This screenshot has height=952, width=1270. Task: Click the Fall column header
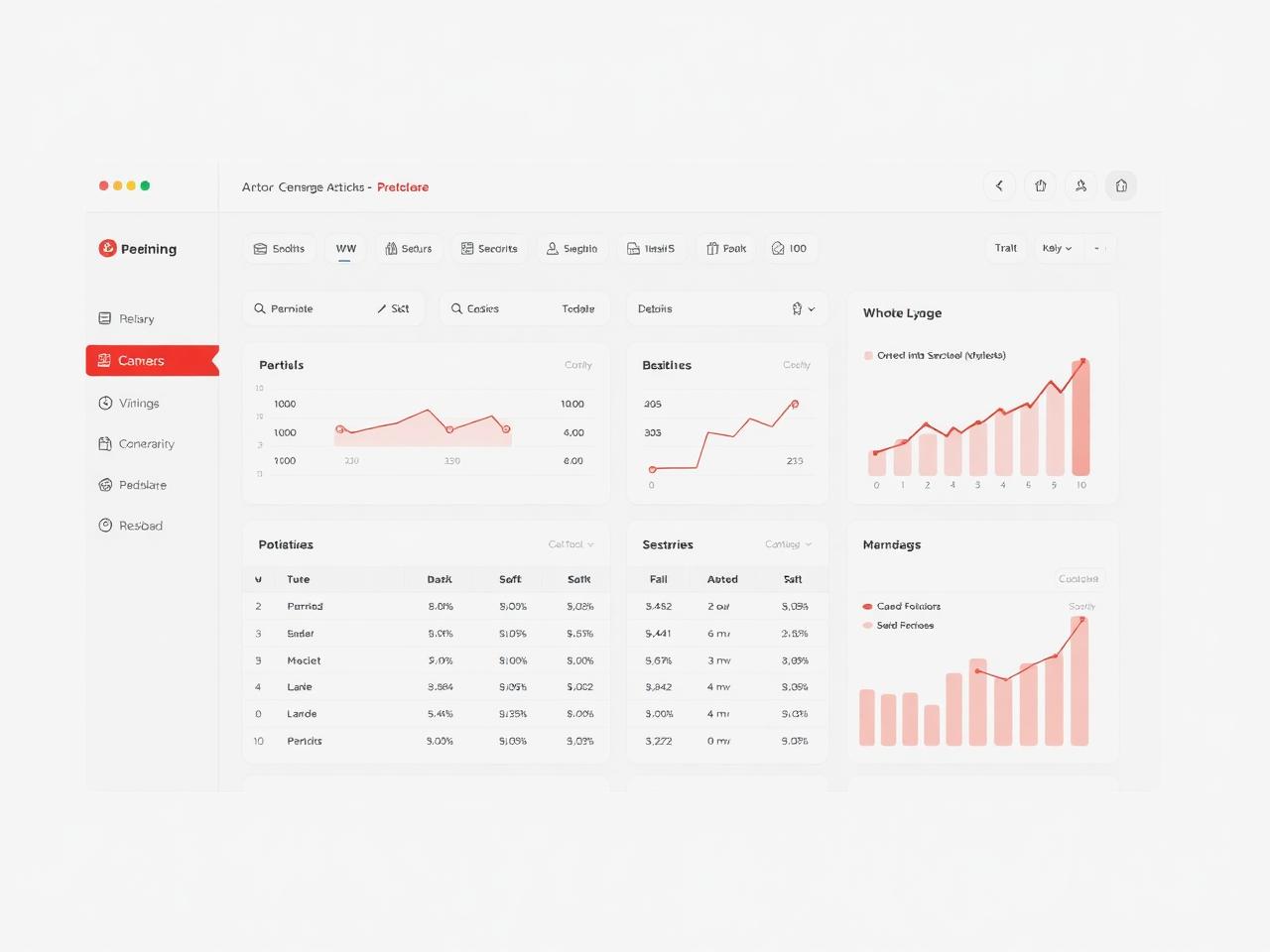coord(659,579)
